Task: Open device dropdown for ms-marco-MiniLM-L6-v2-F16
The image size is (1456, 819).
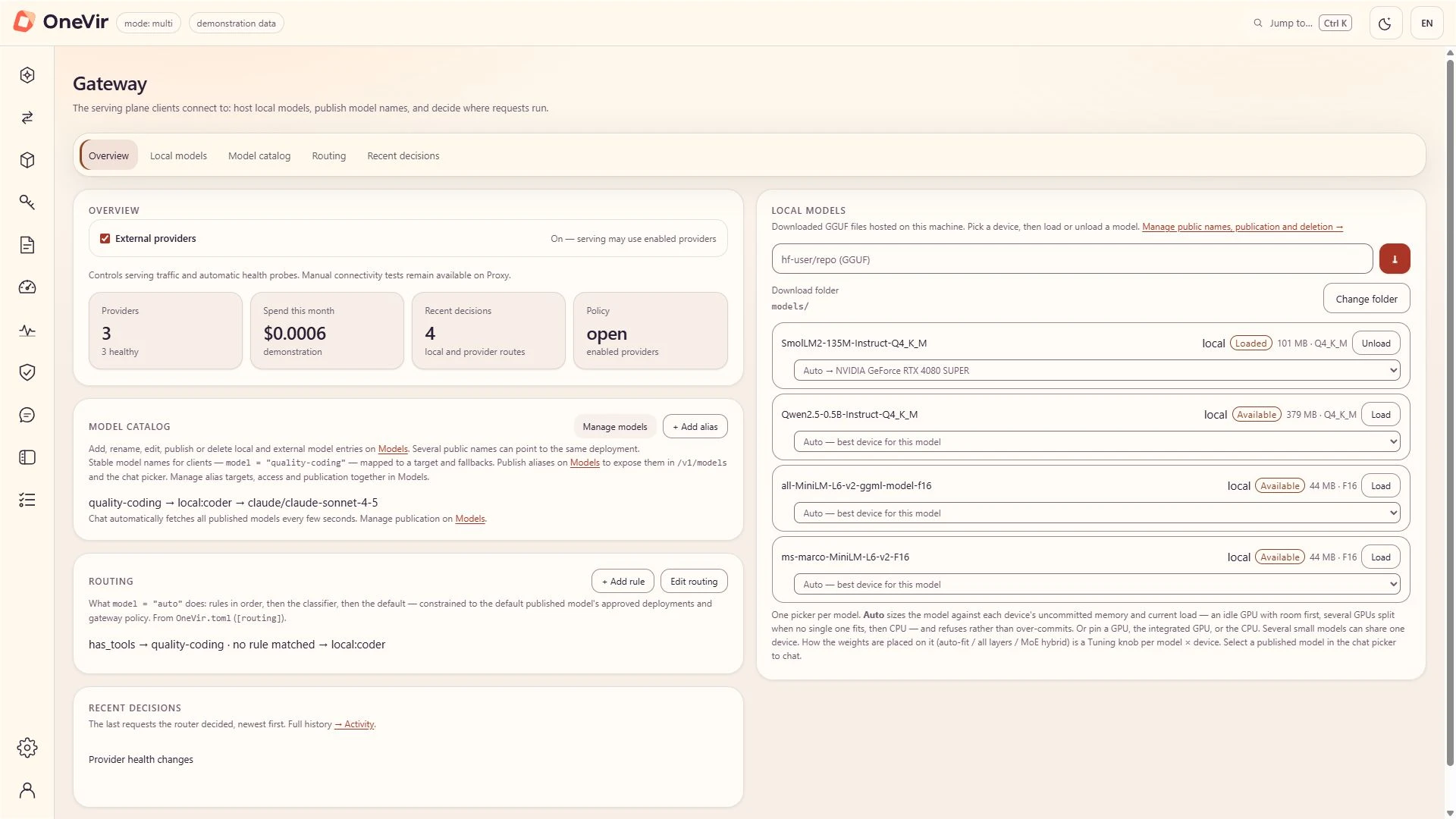Action: (1097, 585)
